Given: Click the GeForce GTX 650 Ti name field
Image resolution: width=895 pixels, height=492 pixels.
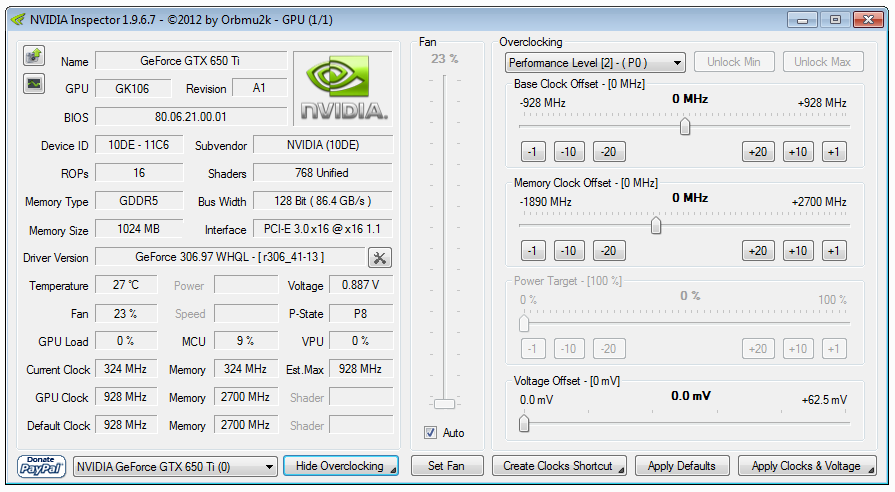Looking at the screenshot, I should 191,61.
